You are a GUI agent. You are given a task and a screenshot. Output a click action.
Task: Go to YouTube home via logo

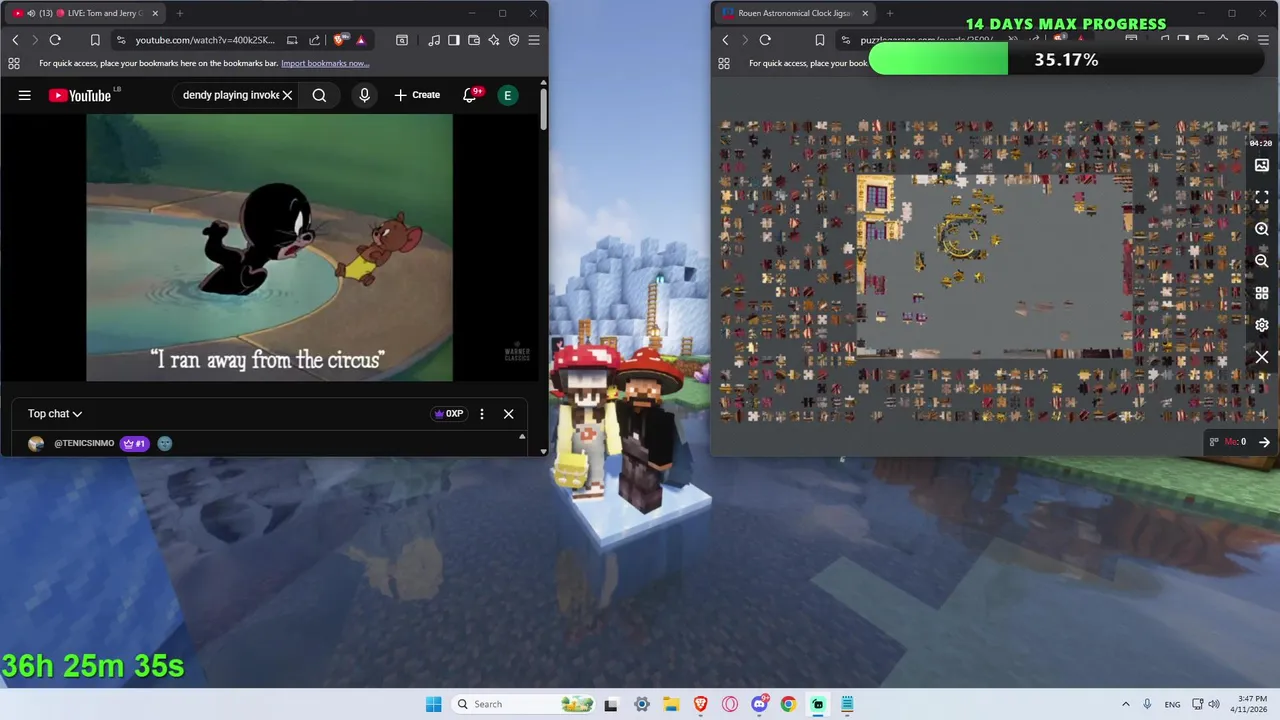pos(79,95)
